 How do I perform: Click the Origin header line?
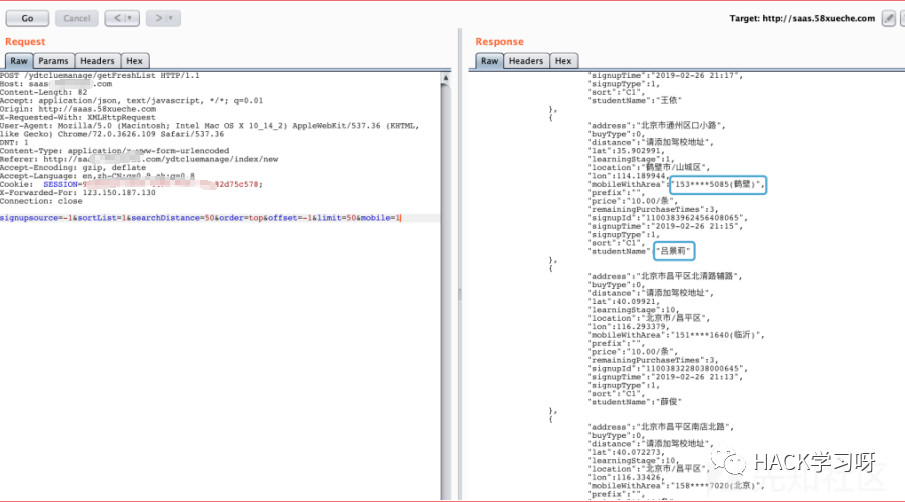click(x=78, y=109)
